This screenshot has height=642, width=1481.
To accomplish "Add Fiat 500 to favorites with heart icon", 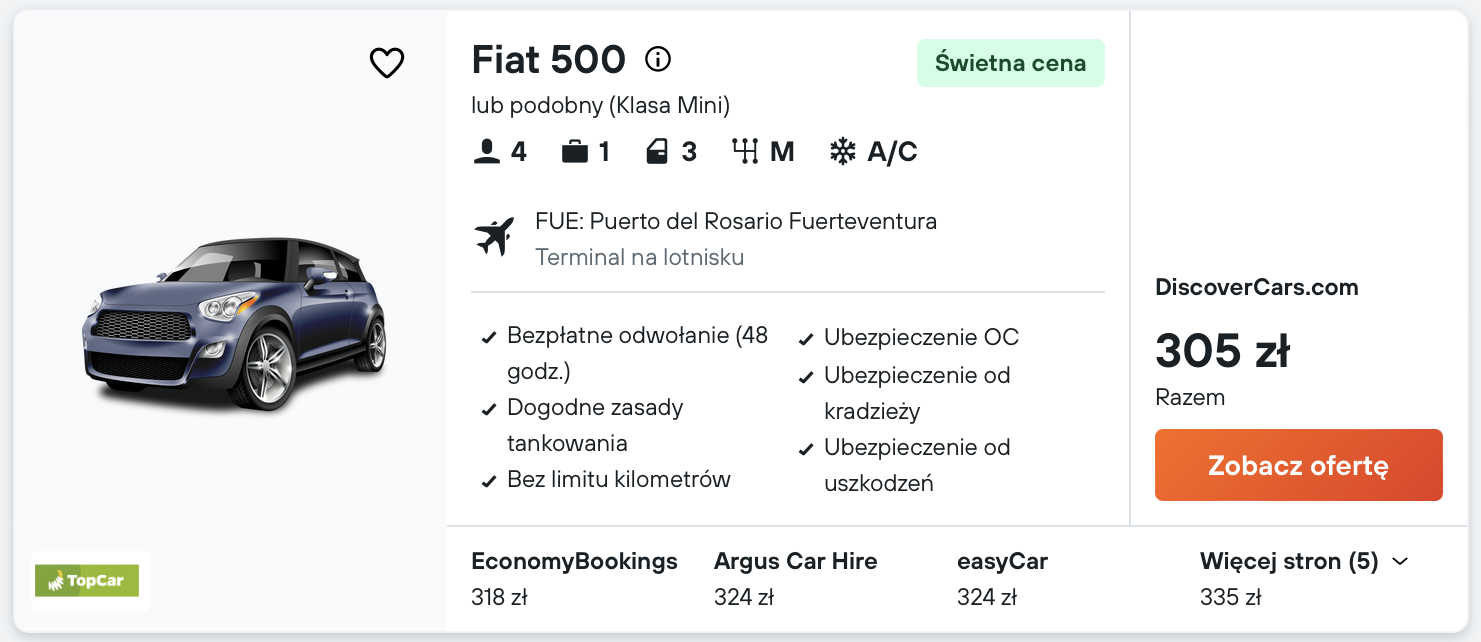I will (x=387, y=63).
